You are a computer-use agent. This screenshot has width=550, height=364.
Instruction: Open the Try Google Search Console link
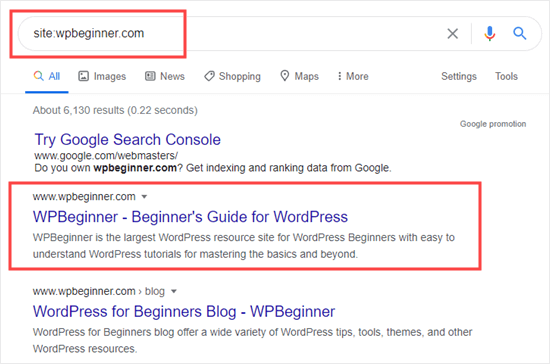coord(128,140)
